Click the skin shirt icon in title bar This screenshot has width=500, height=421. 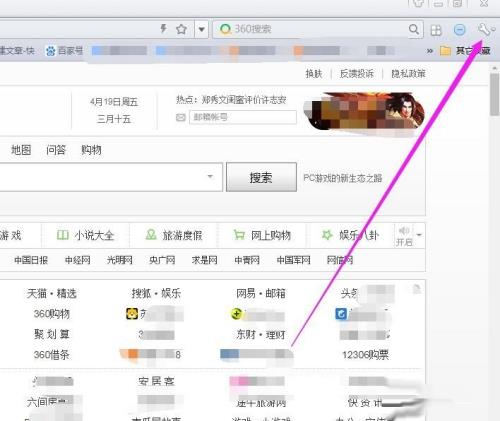[x=418, y=3]
